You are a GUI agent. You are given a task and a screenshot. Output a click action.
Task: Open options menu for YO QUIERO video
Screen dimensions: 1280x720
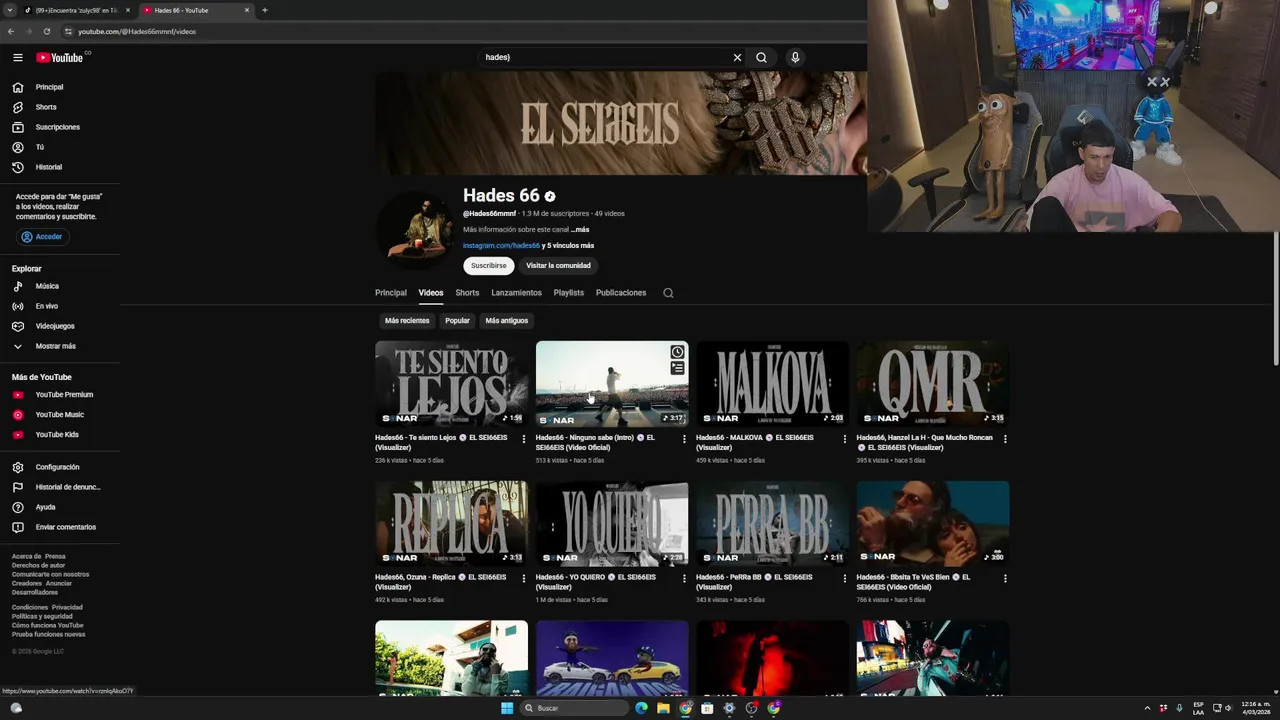point(684,578)
